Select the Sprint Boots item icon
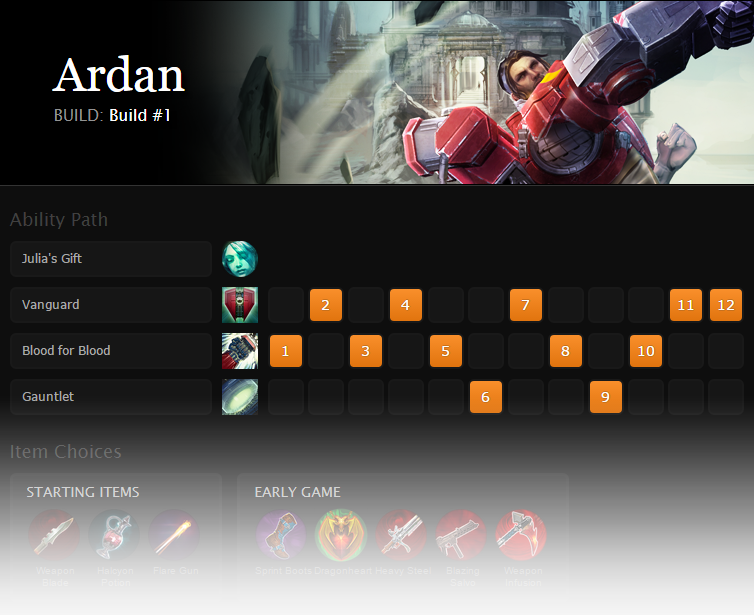The width and height of the screenshot is (754, 615). (282, 535)
